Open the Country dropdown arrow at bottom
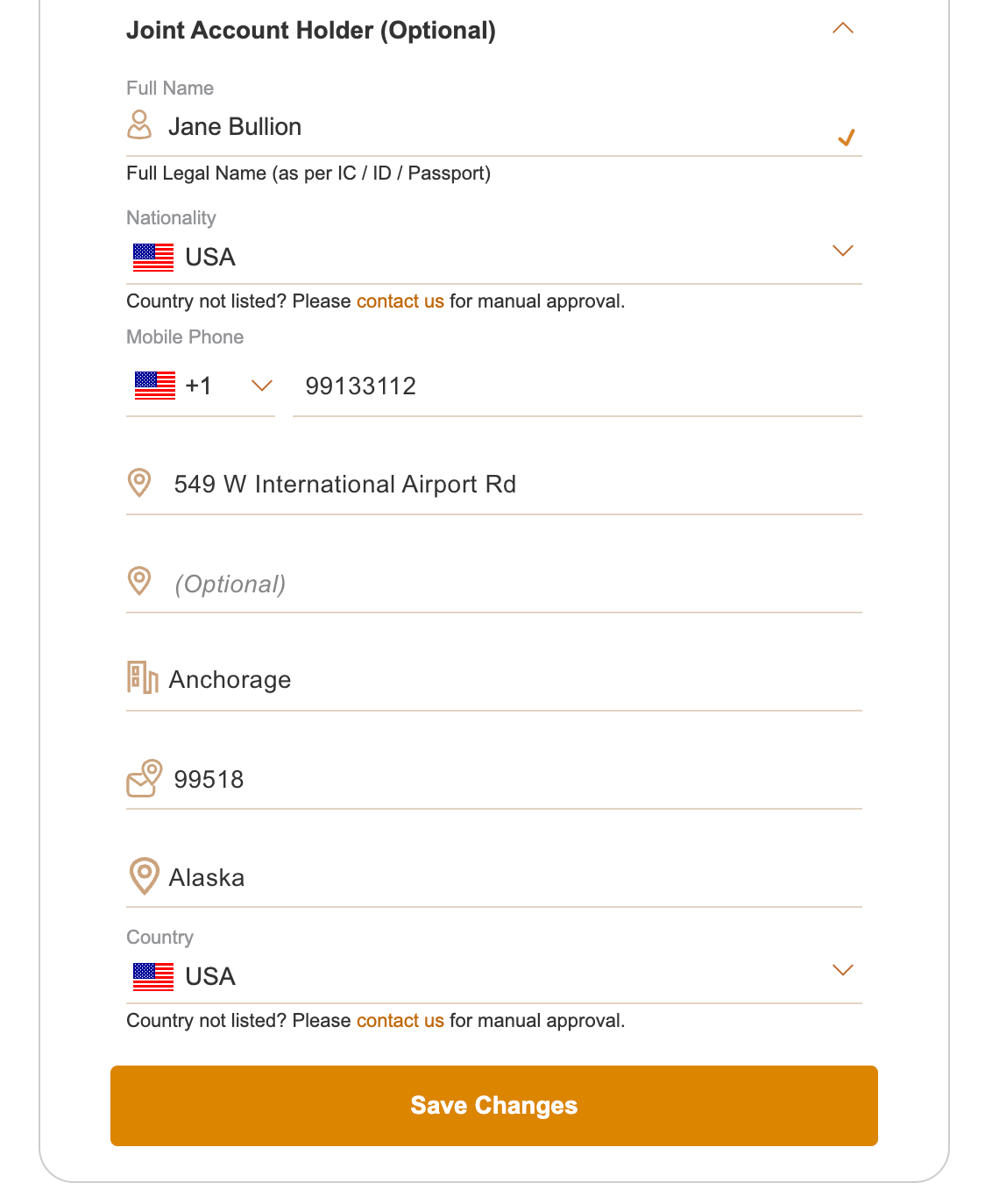This screenshot has height=1204, width=985. click(842, 971)
